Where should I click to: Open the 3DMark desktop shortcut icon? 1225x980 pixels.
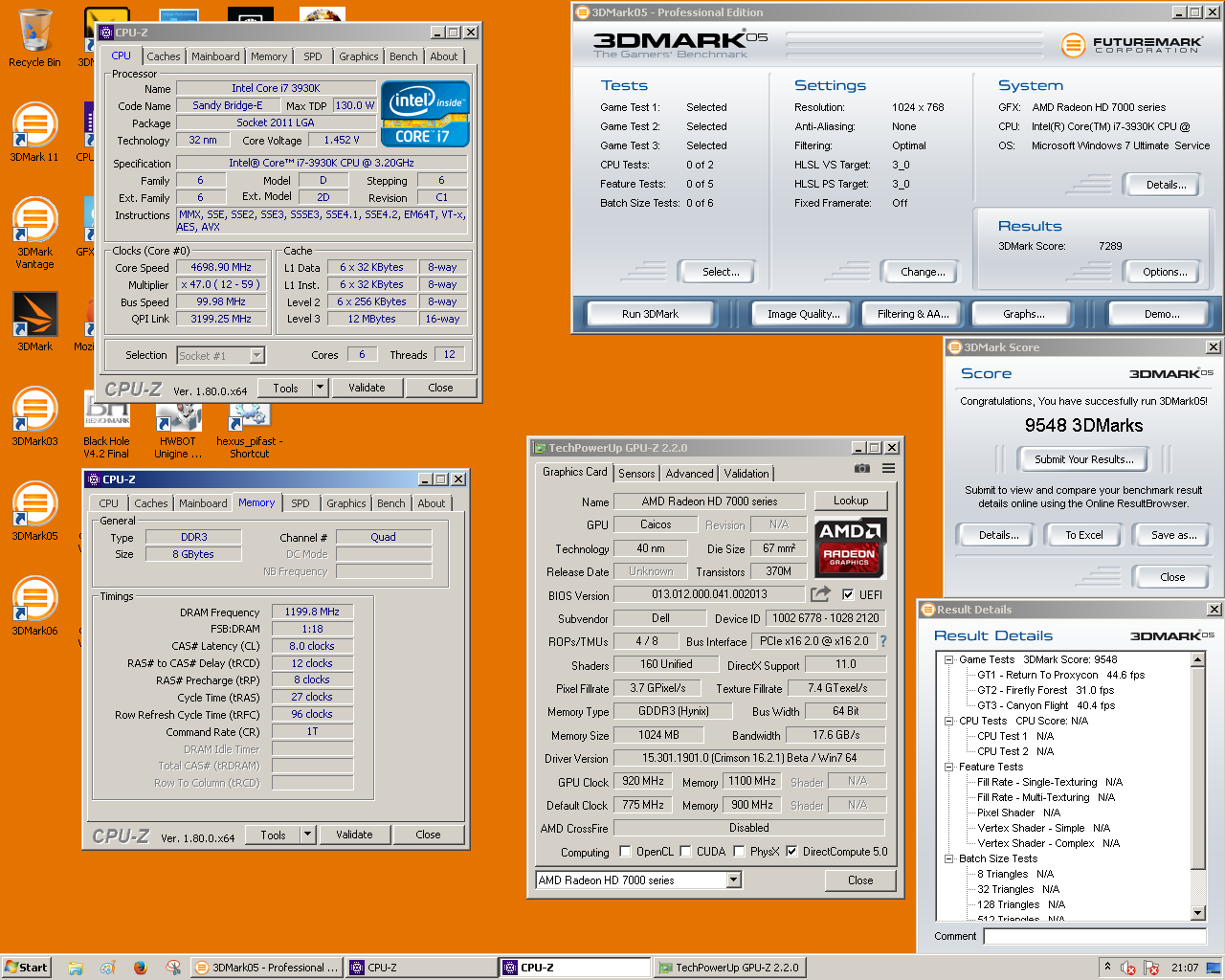[x=34, y=321]
